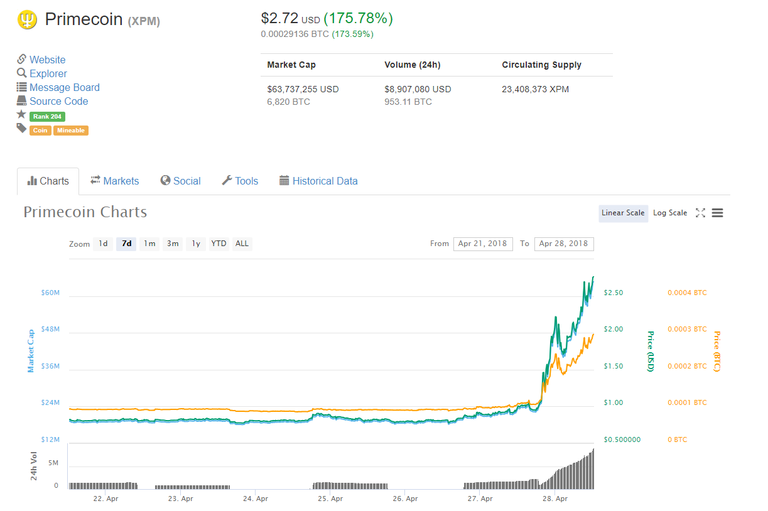Set chart zoom to ALL
Viewport: 768px width, 511px height.
pos(242,243)
